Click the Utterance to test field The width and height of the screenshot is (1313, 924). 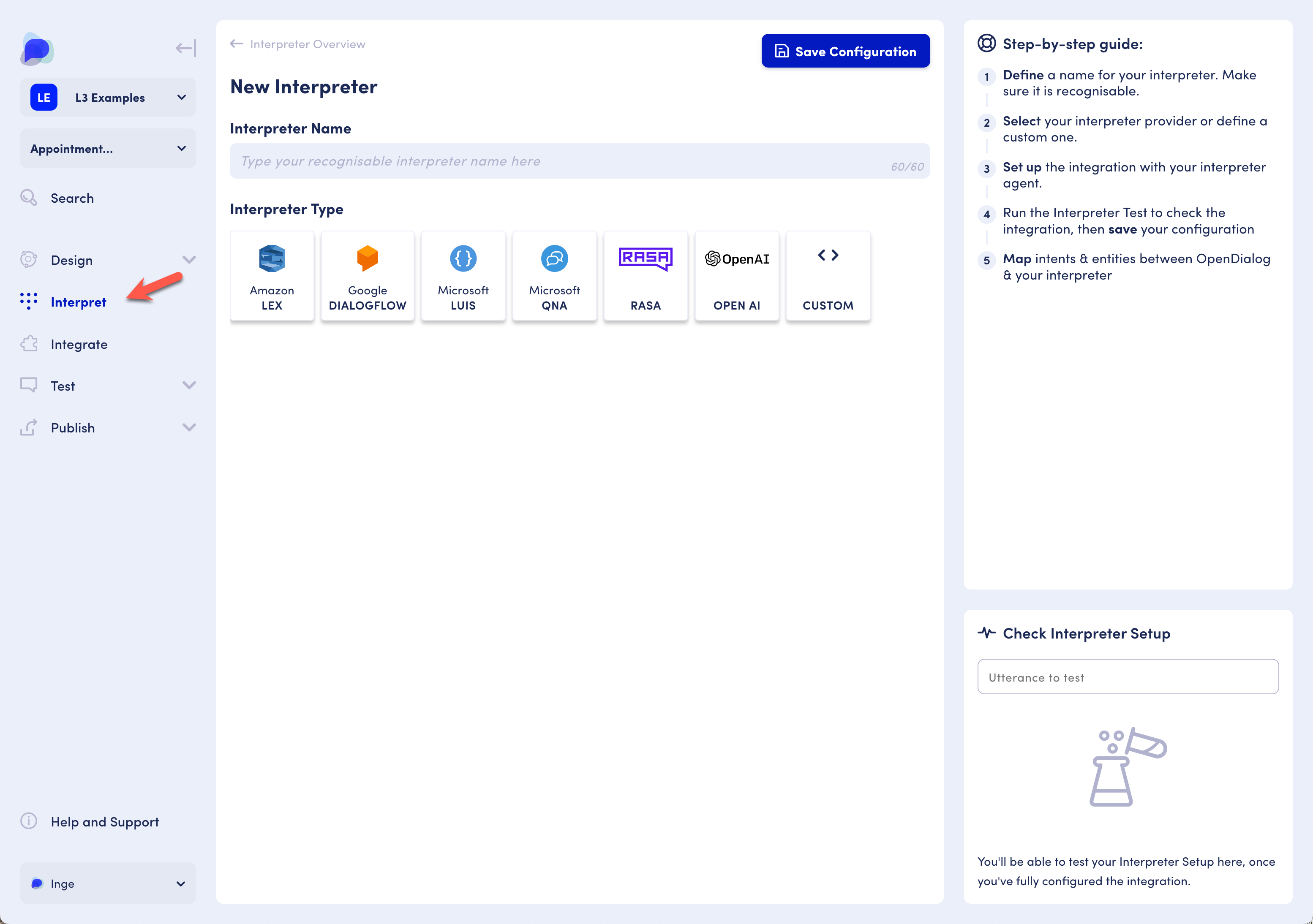click(x=1127, y=677)
